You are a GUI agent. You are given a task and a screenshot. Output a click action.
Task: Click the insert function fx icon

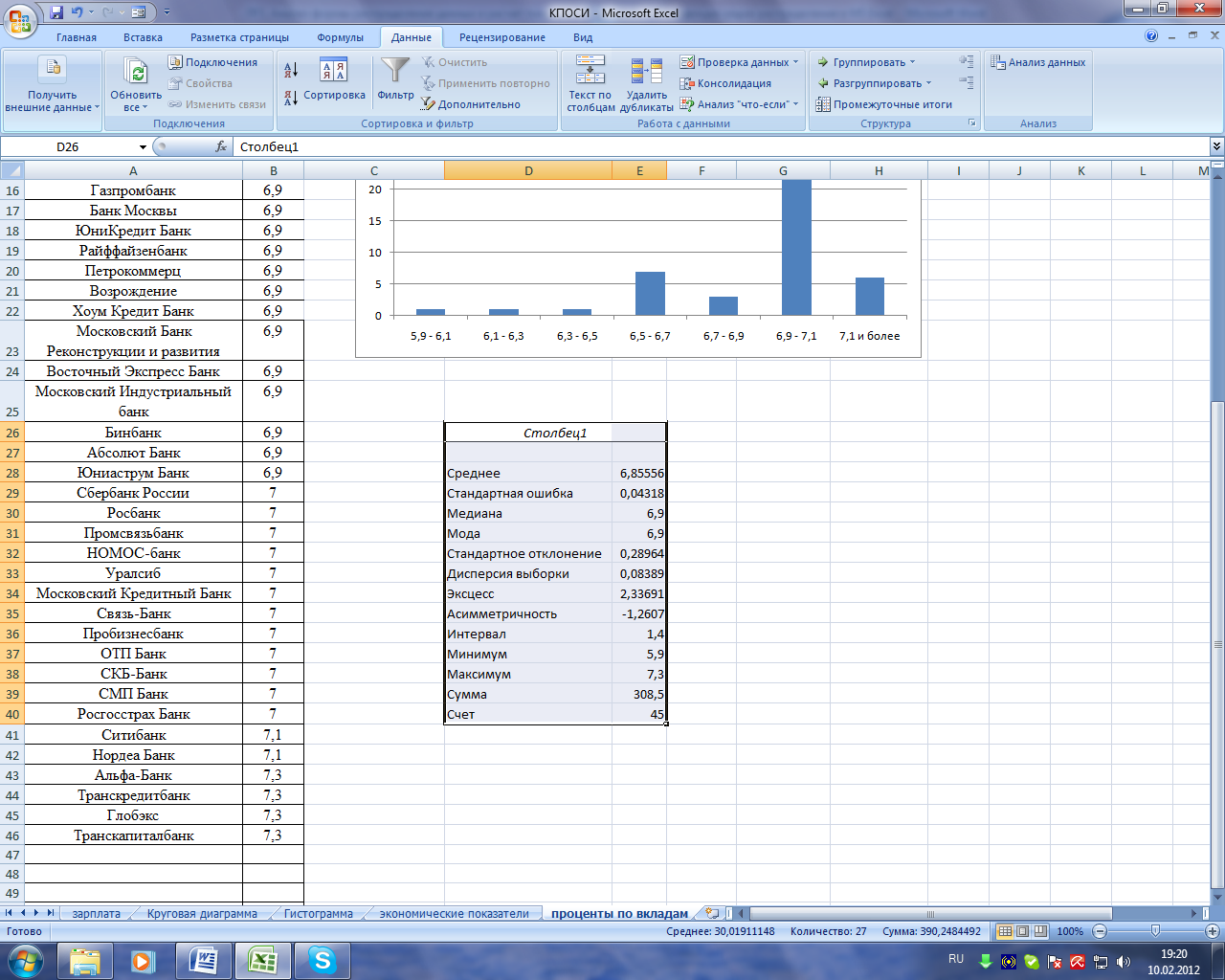[221, 146]
